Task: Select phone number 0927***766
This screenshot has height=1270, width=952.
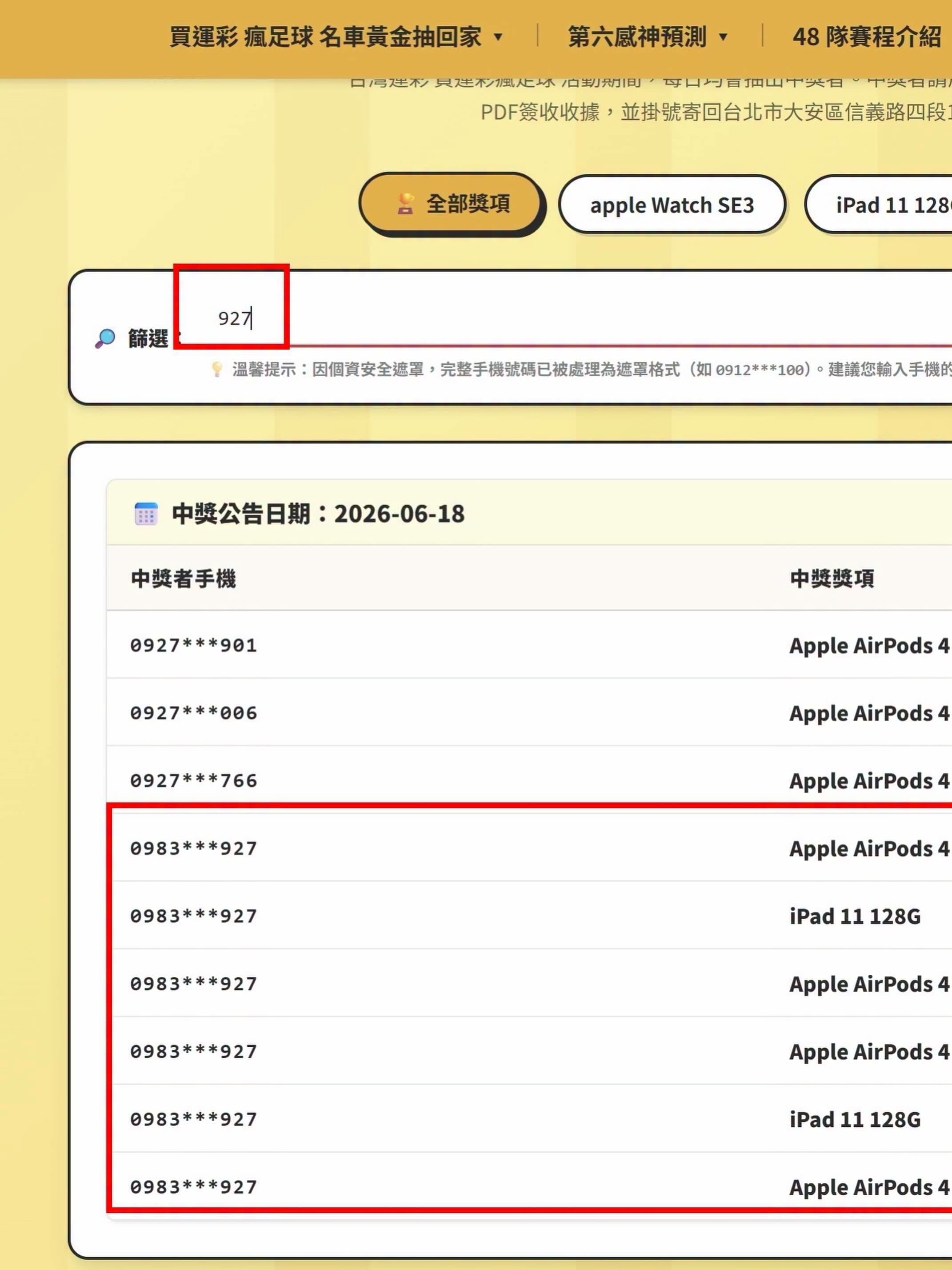Action: coord(193,781)
